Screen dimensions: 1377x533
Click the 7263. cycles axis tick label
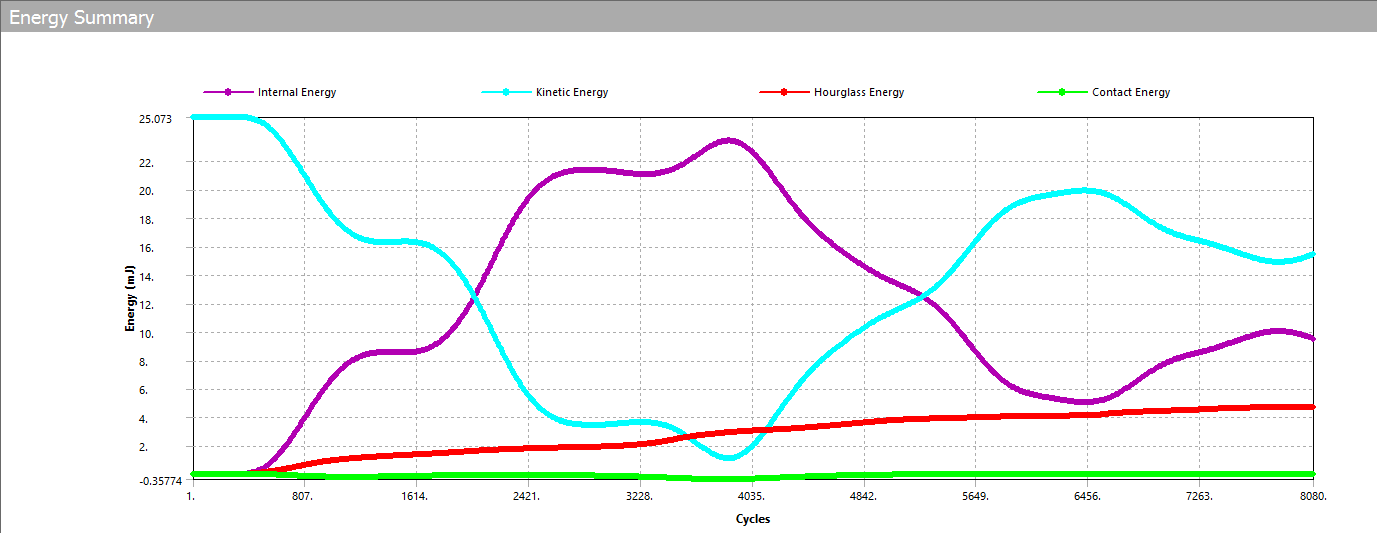1199,496
